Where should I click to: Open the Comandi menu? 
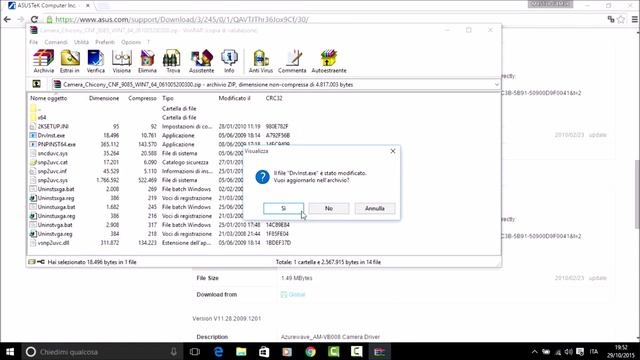click(x=56, y=42)
